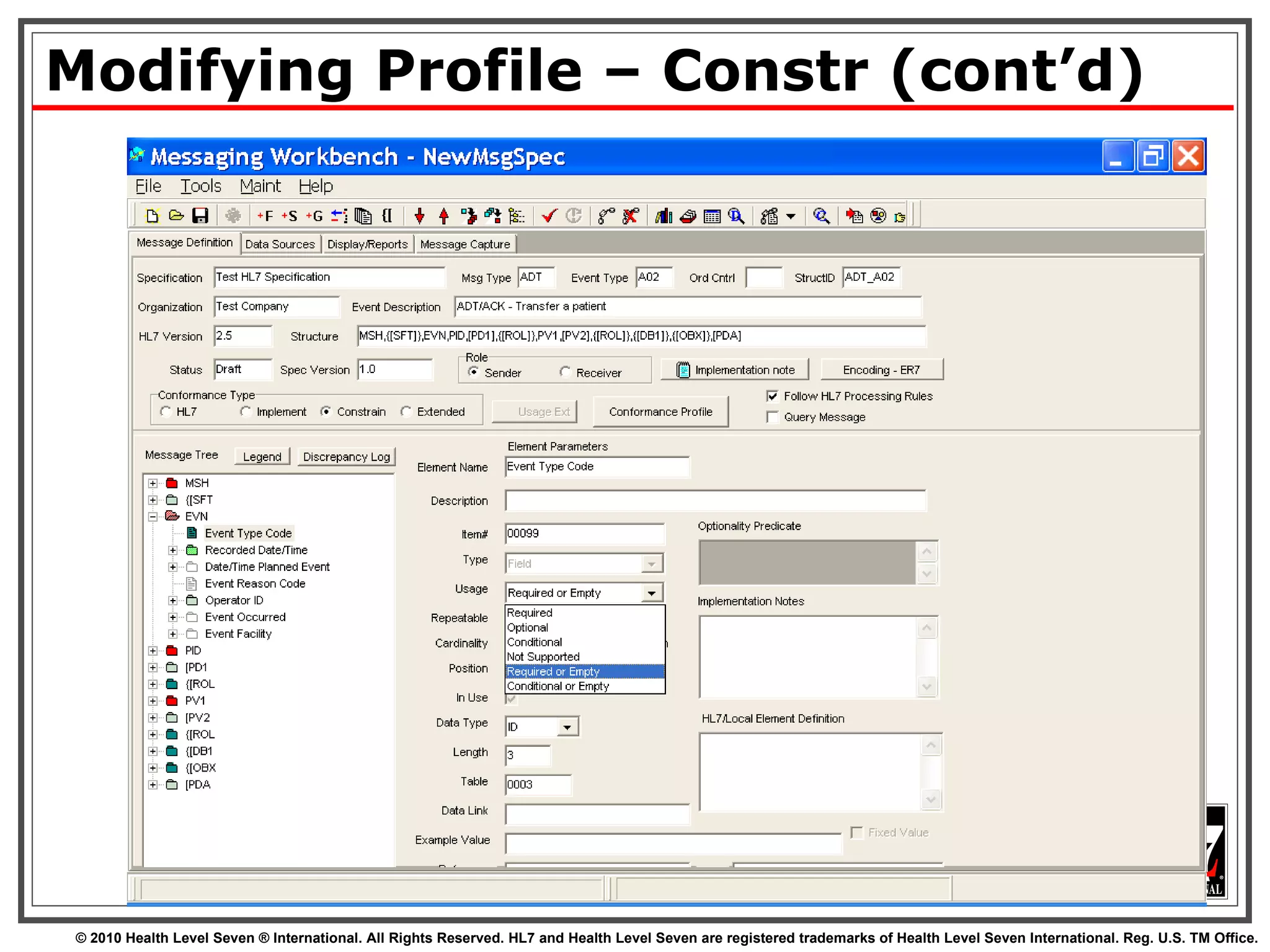Viewport: 1270px width, 952px height.
Task: Open the Usage dropdown arrow
Action: [x=651, y=593]
